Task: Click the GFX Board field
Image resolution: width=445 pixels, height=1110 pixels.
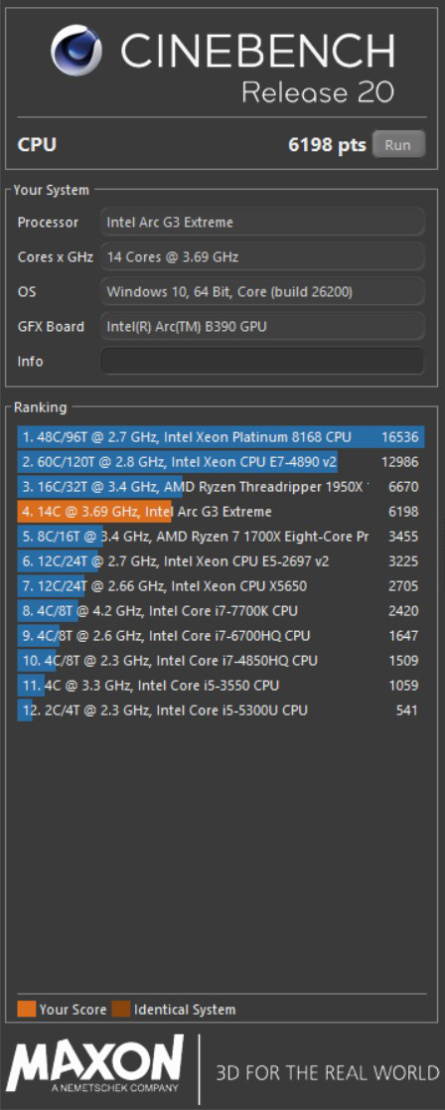Action: [262, 326]
